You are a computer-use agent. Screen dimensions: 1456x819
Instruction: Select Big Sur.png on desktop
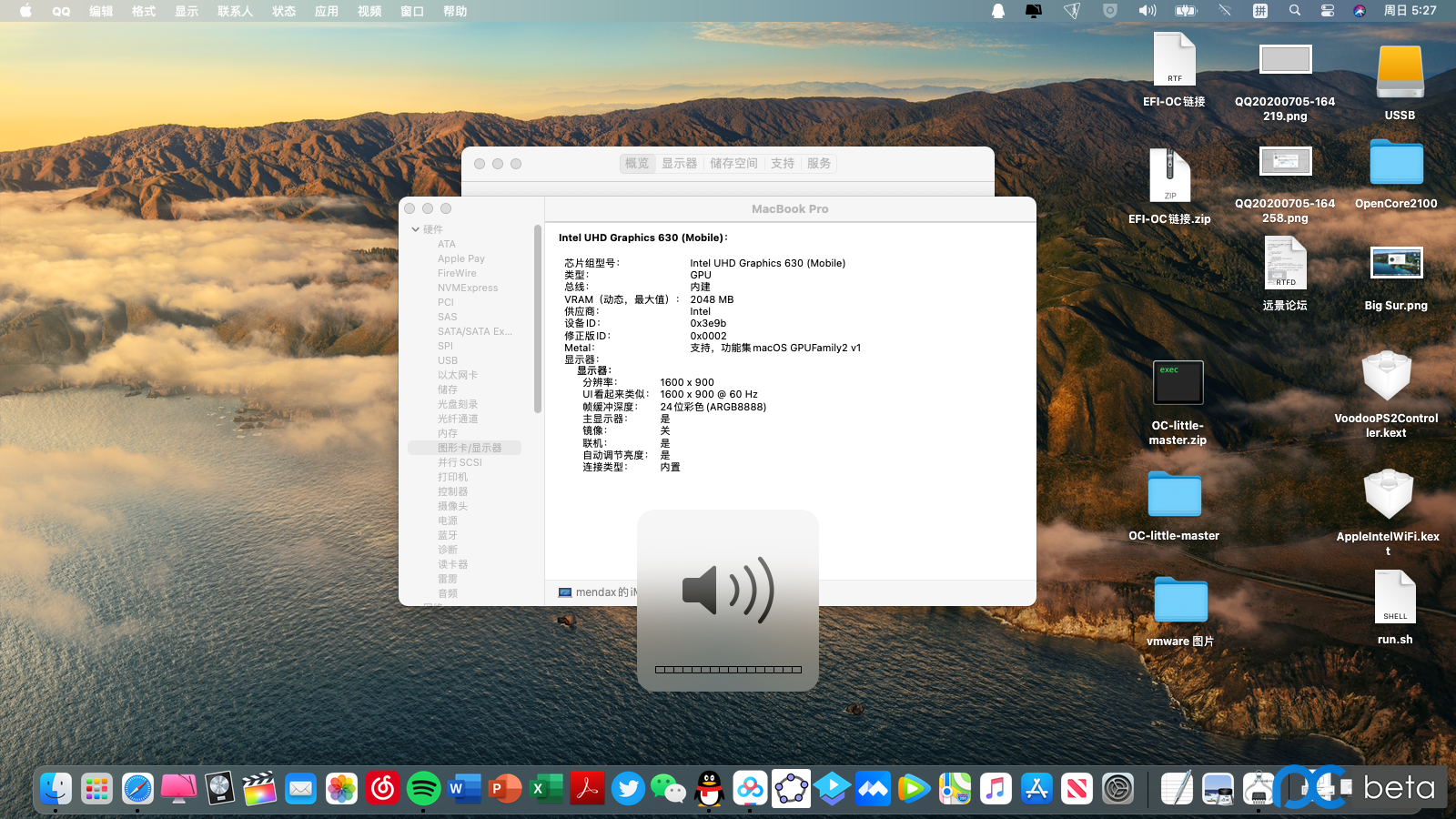point(1396,278)
